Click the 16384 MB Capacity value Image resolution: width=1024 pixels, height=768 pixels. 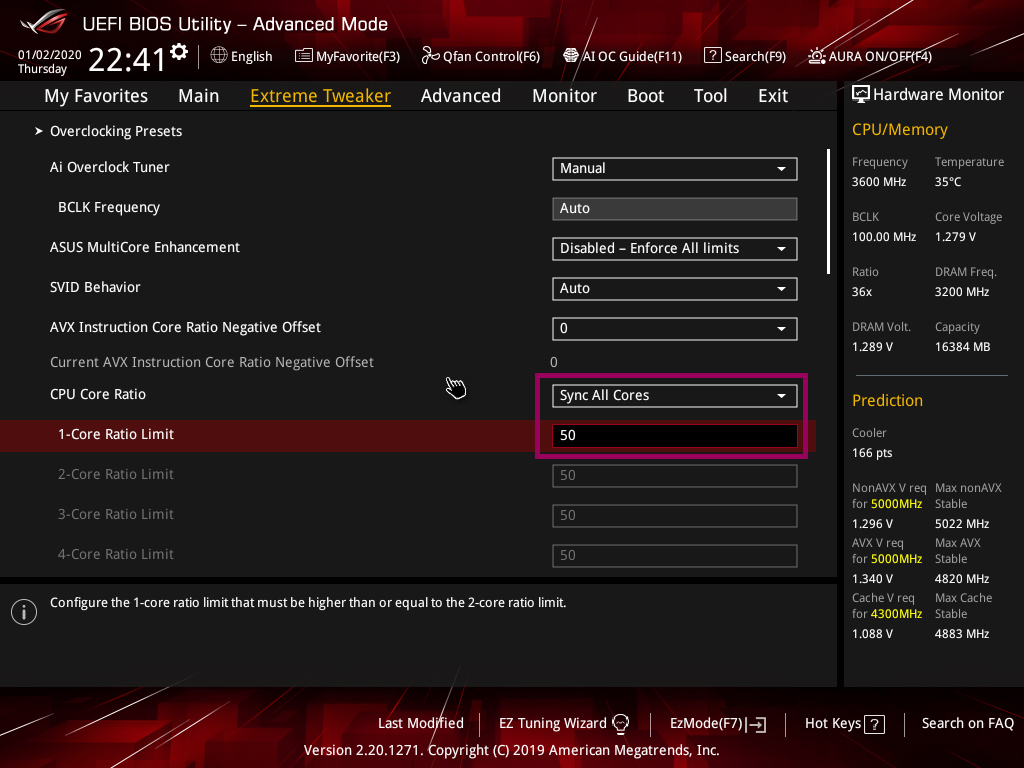[963, 347]
